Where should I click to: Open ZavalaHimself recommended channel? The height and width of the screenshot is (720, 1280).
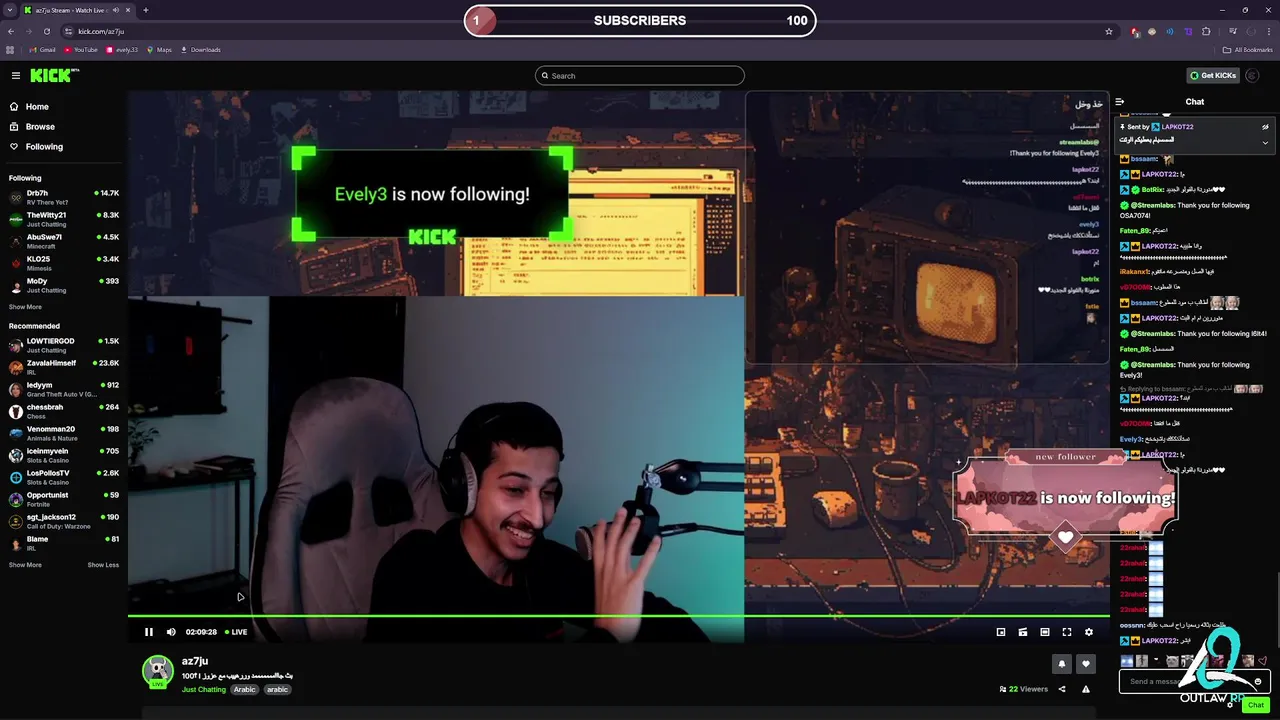coord(64,367)
